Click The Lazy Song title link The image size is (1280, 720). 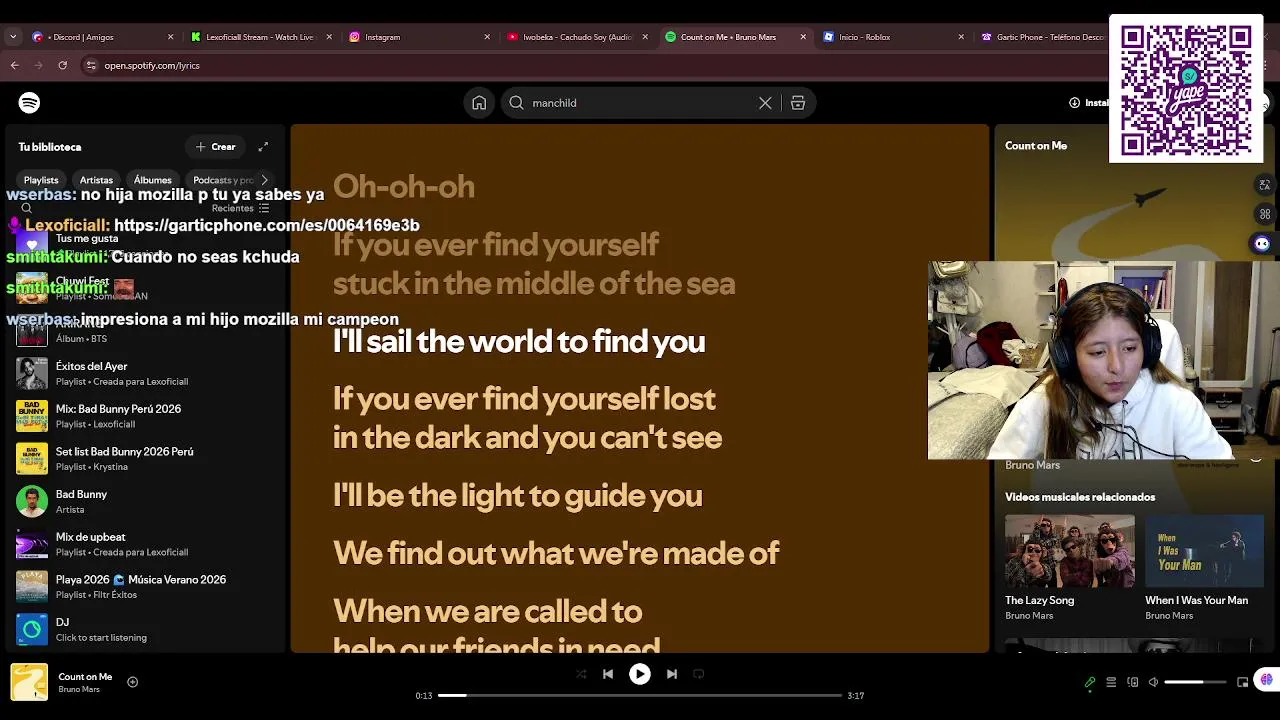1040,600
